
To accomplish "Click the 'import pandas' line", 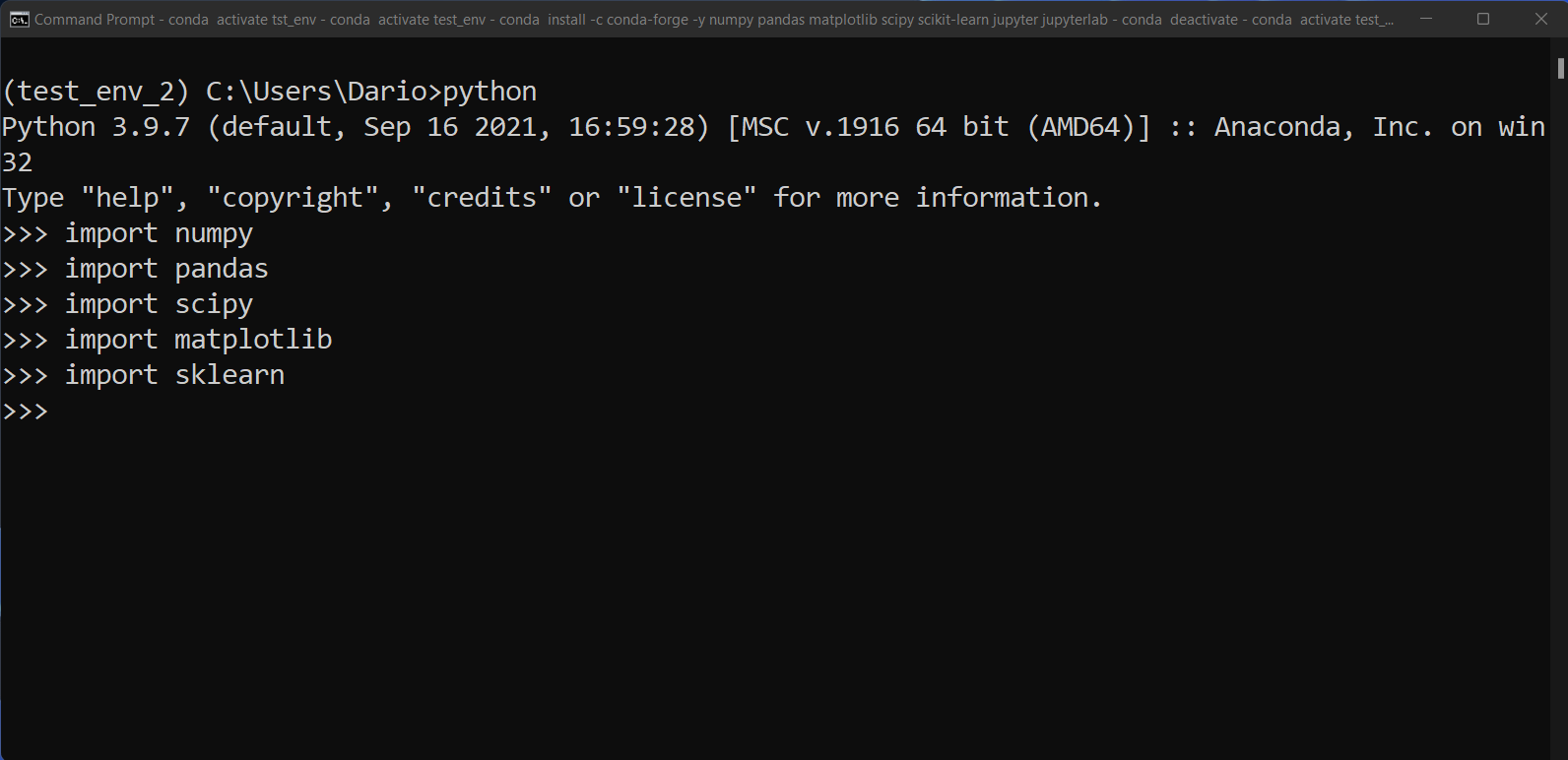I will pos(165,269).
